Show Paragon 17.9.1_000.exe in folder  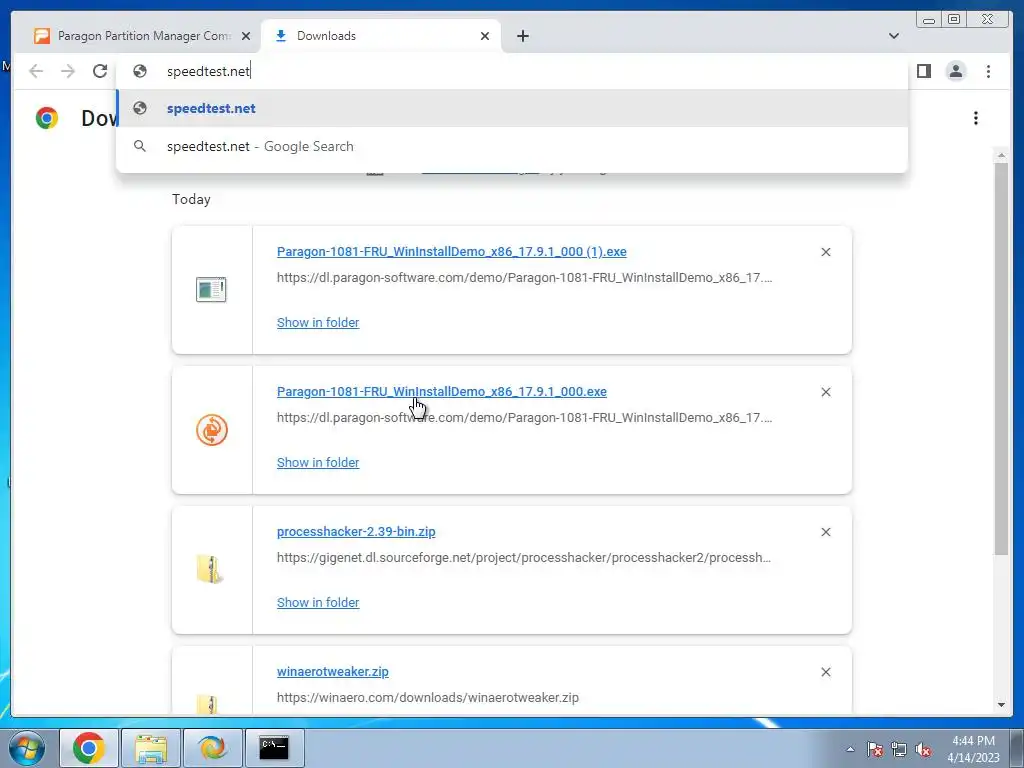[318, 462]
